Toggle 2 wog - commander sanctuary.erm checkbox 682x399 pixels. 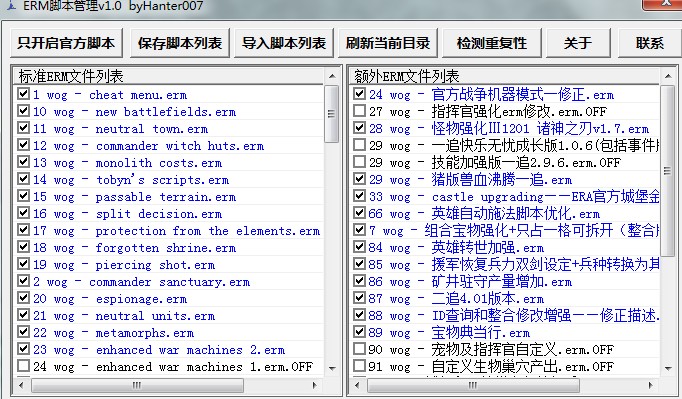tap(23, 281)
